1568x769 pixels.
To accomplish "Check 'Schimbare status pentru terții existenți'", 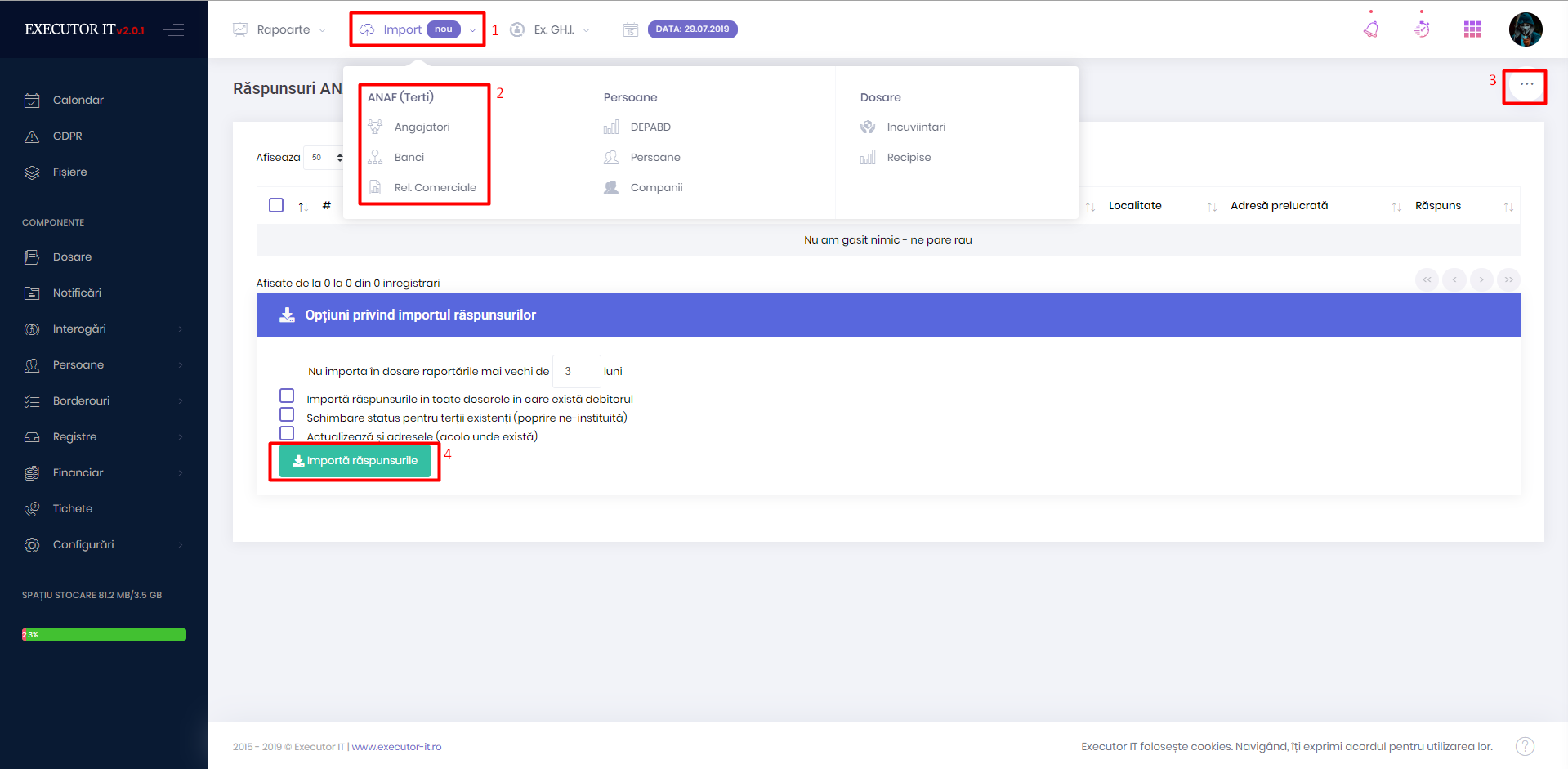I will click(x=287, y=414).
